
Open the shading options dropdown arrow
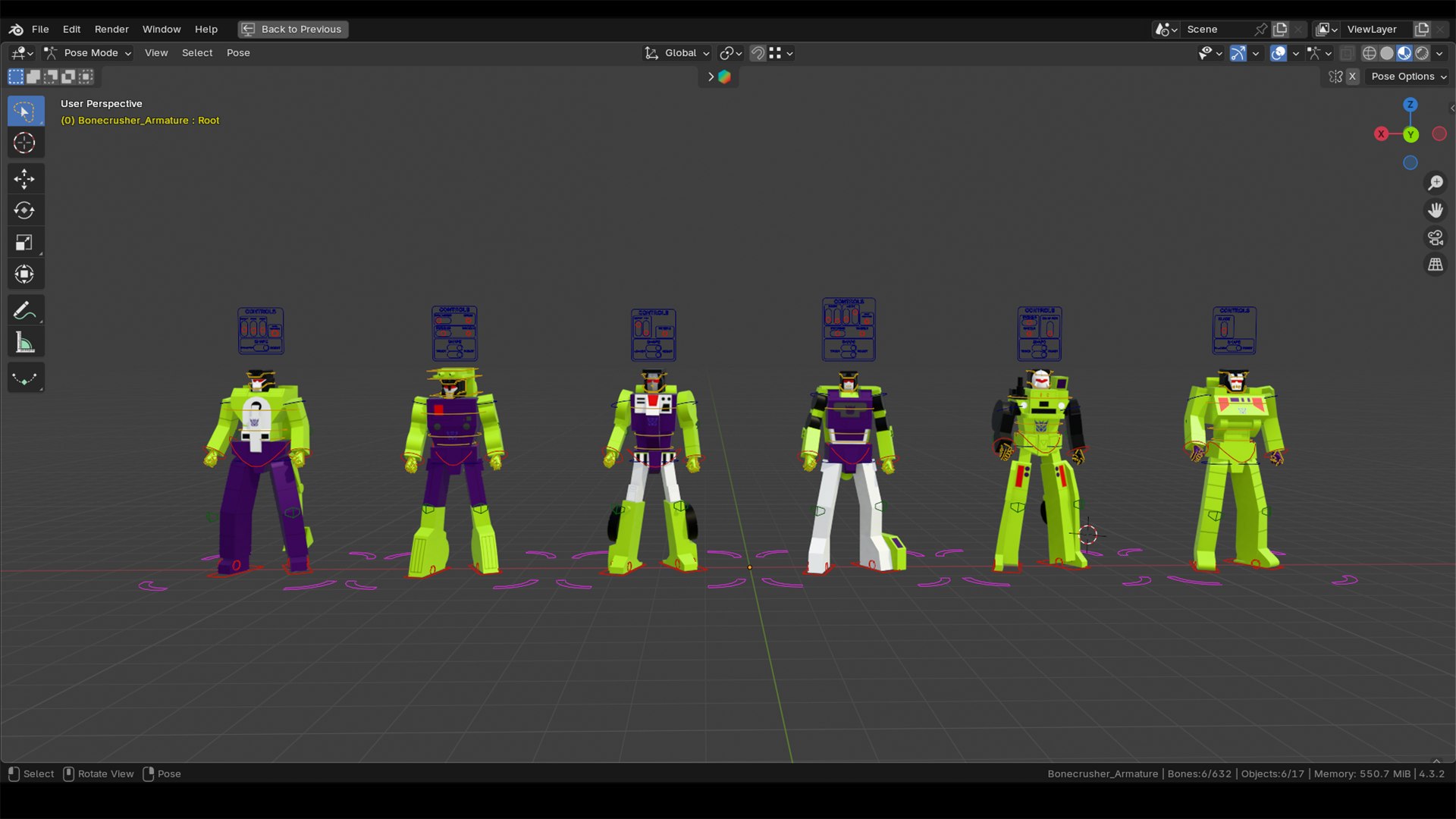pyautogui.click(x=1439, y=53)
